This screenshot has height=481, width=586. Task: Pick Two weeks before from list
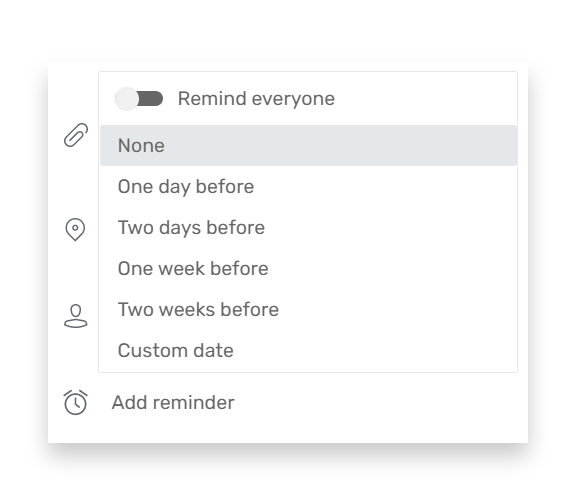308,310
